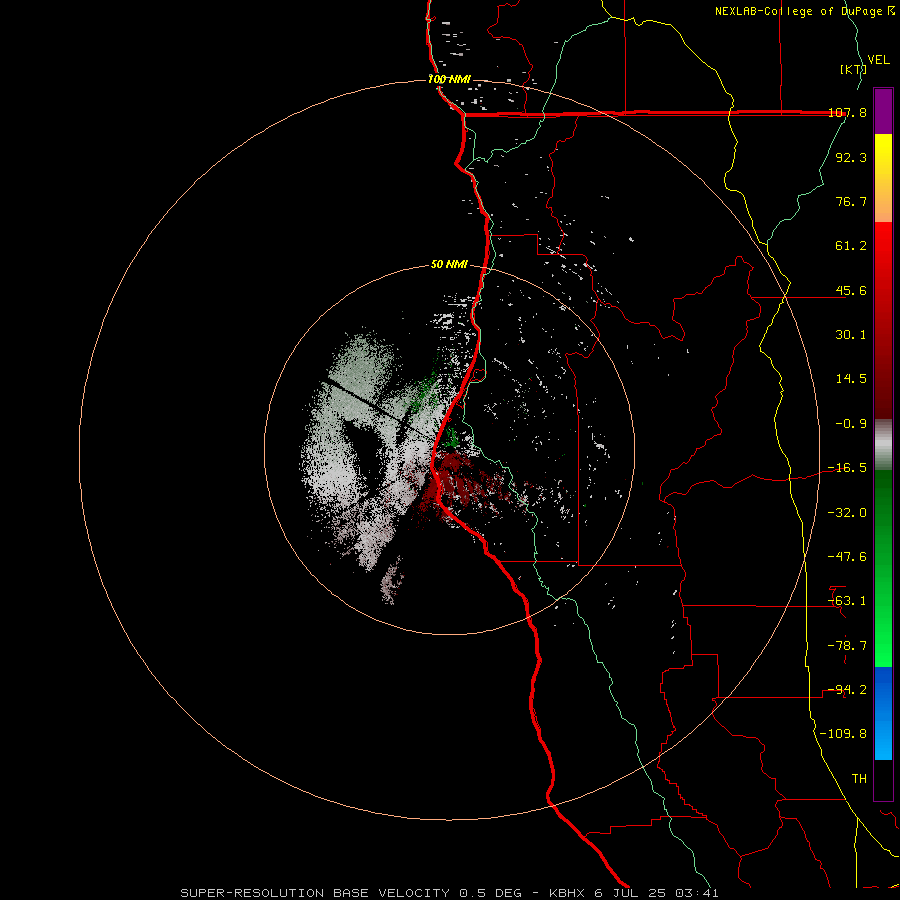Click the 92.3 scale value

(x=851, y=157)
